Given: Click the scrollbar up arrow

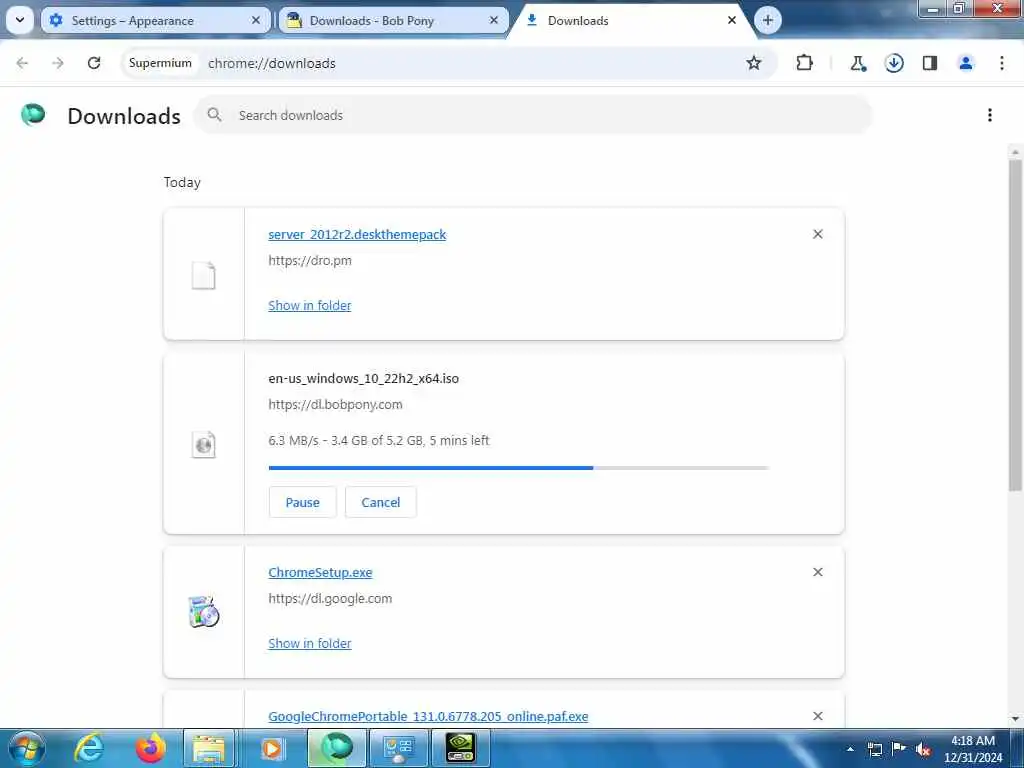Looking at the screenshot, I should [x=1015, y=152].
